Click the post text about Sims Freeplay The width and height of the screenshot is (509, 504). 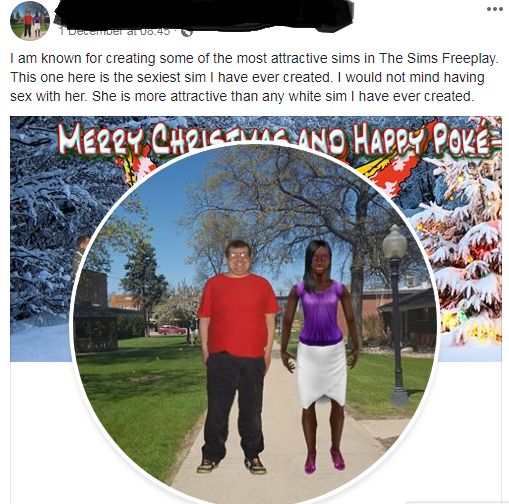click(255, 77)
